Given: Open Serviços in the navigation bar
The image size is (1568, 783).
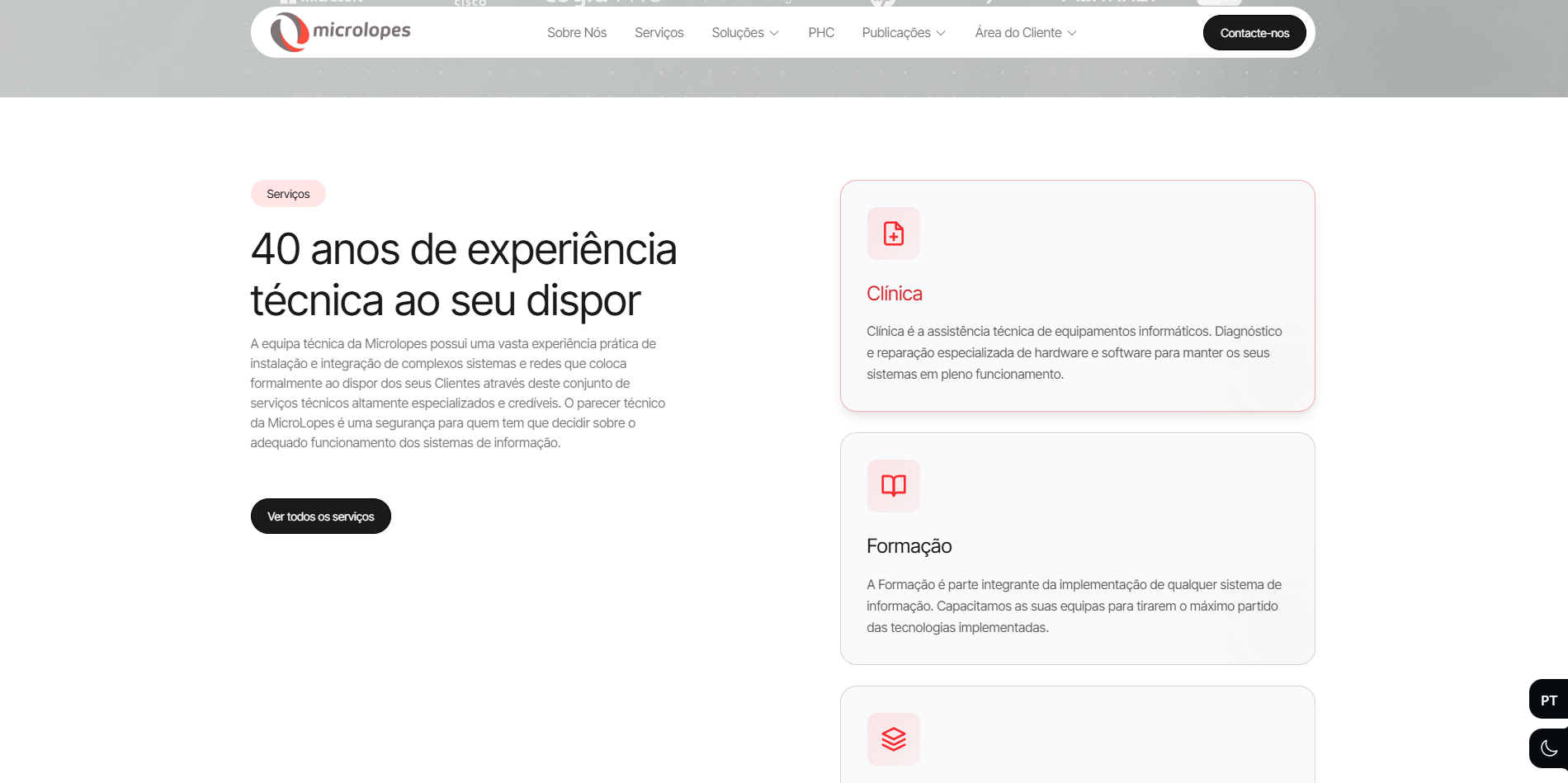Looking at the screenshot, I should click(659, 33).
